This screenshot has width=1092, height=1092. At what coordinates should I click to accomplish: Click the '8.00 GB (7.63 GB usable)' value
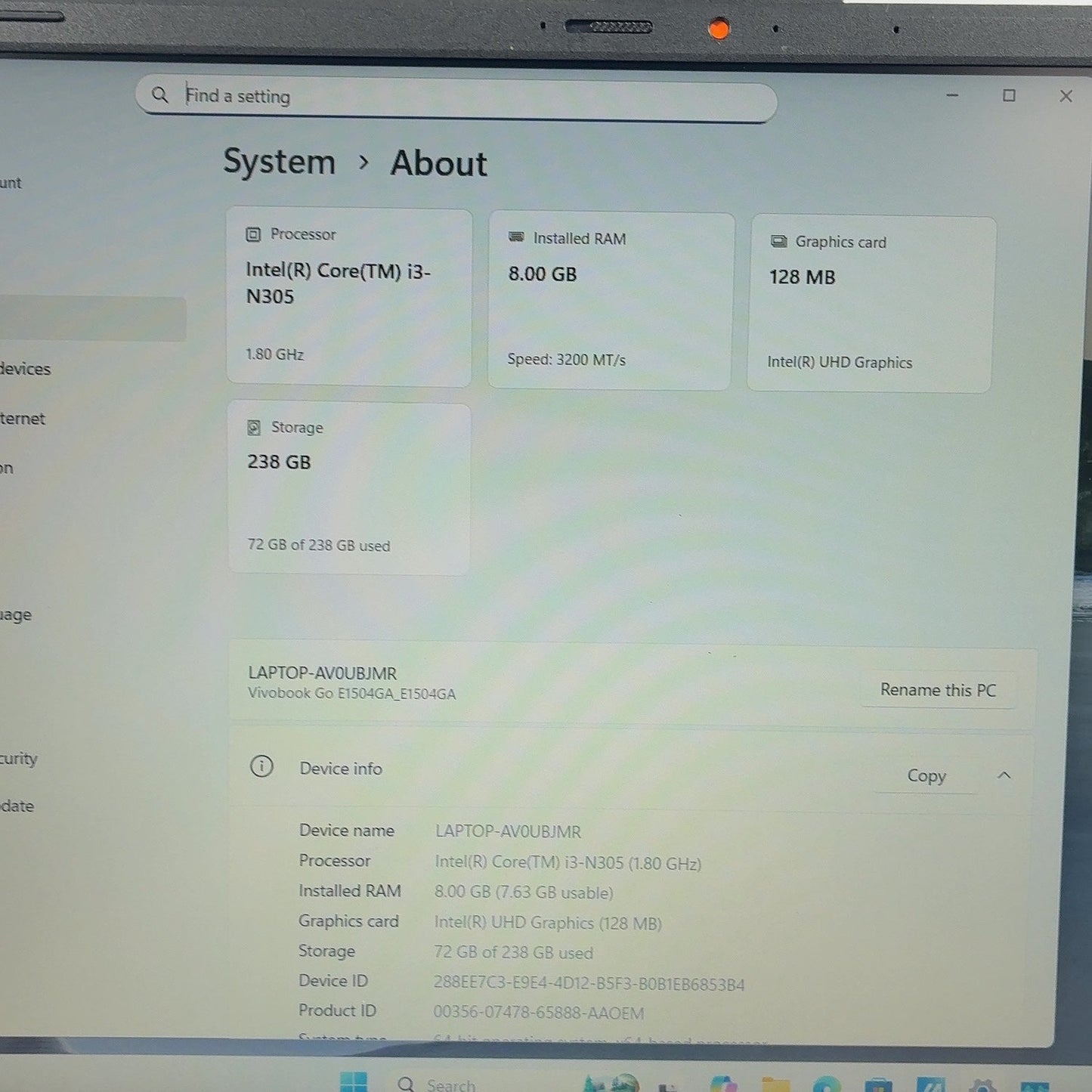pyautogui.click(x=524, y=892)
